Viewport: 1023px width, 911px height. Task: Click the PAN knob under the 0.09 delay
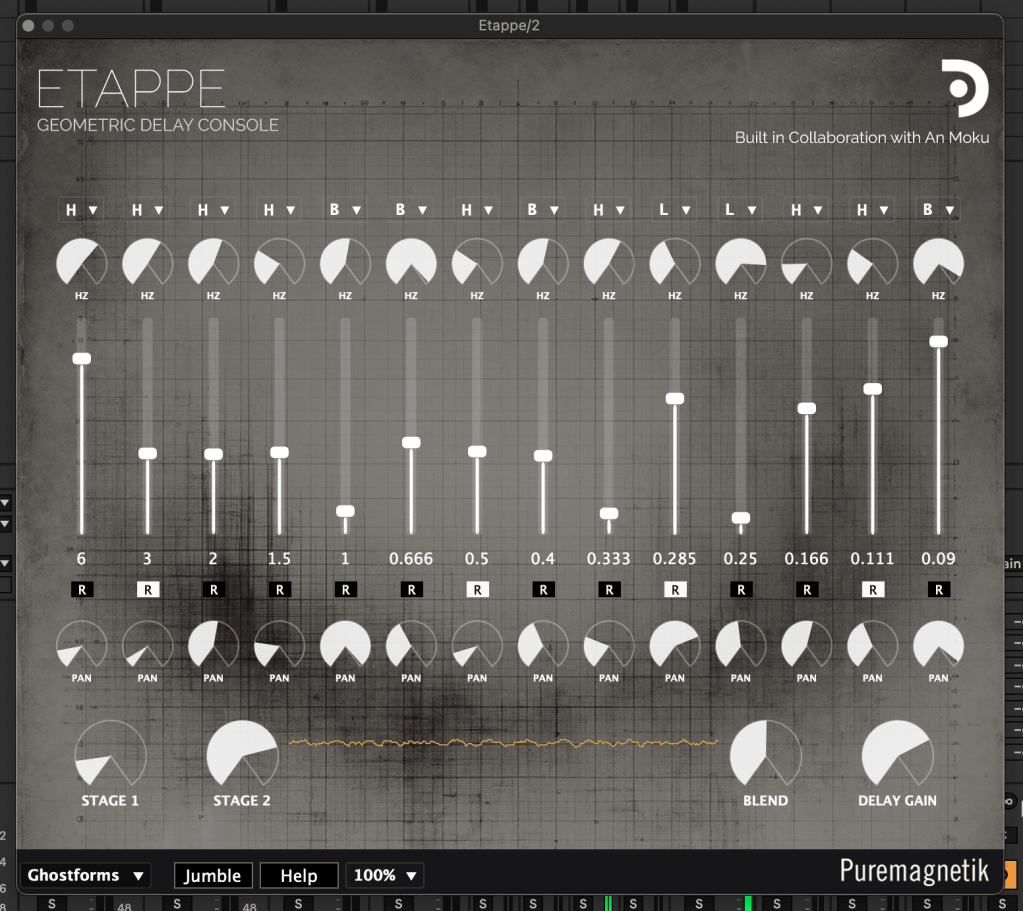(938, 645)
